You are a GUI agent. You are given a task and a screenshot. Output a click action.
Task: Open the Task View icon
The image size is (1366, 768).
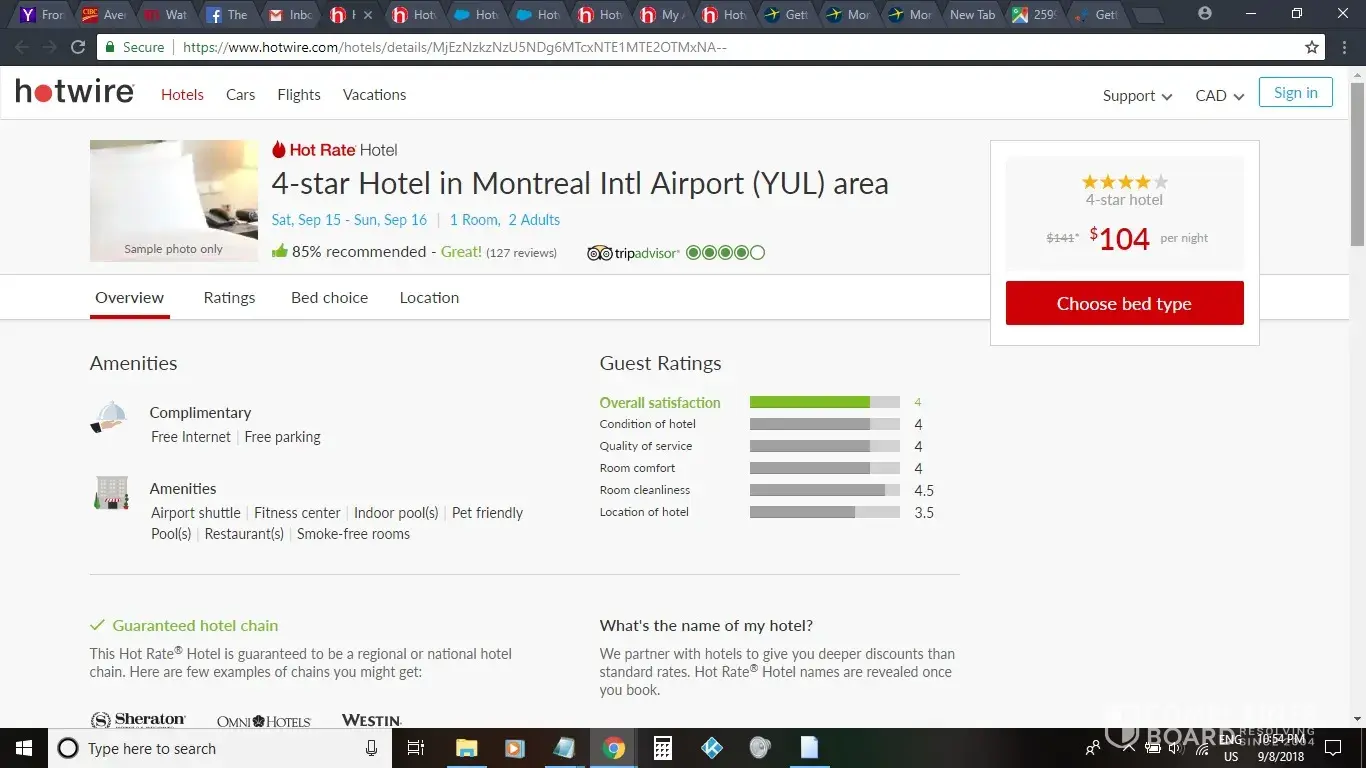coord(417,748)
